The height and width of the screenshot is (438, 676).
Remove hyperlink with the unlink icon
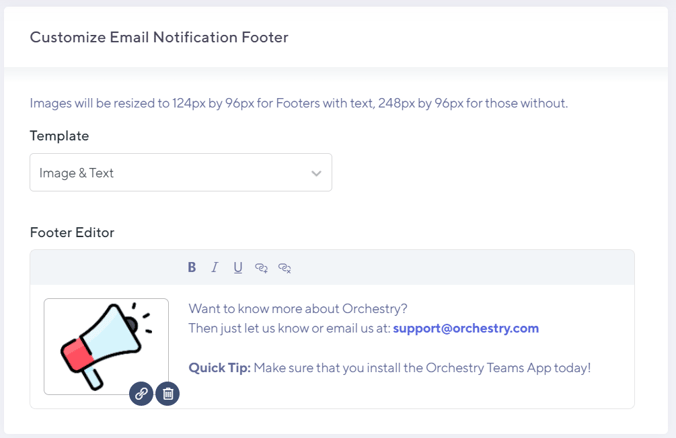point(285,268)
